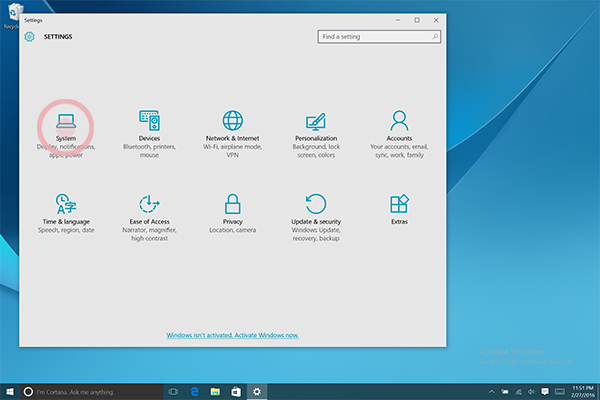Open the Windows Start button

[10, 392]
